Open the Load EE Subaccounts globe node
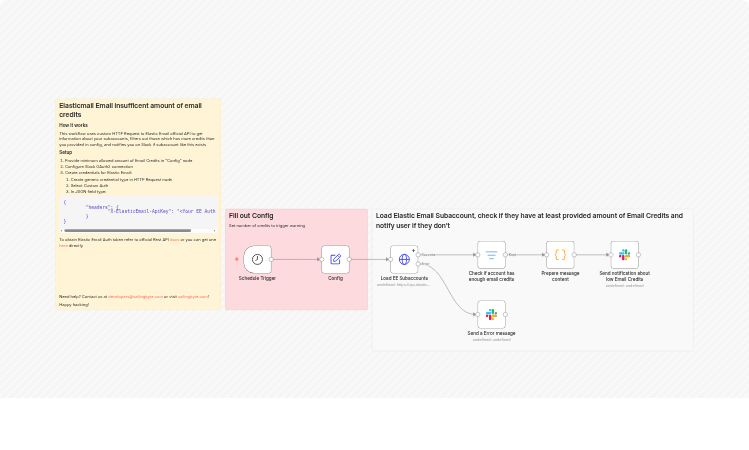The width and height of the screenshot is (749, 450). coord(404,259)
